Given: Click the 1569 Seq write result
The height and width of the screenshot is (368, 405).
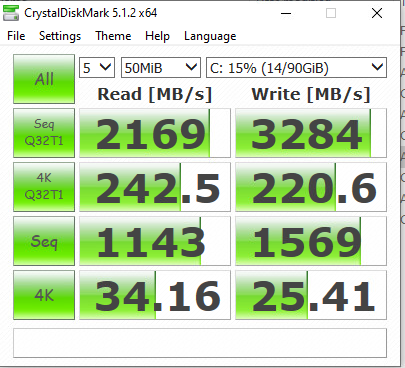Looking at the screenshot, I should tap(311, 241).
